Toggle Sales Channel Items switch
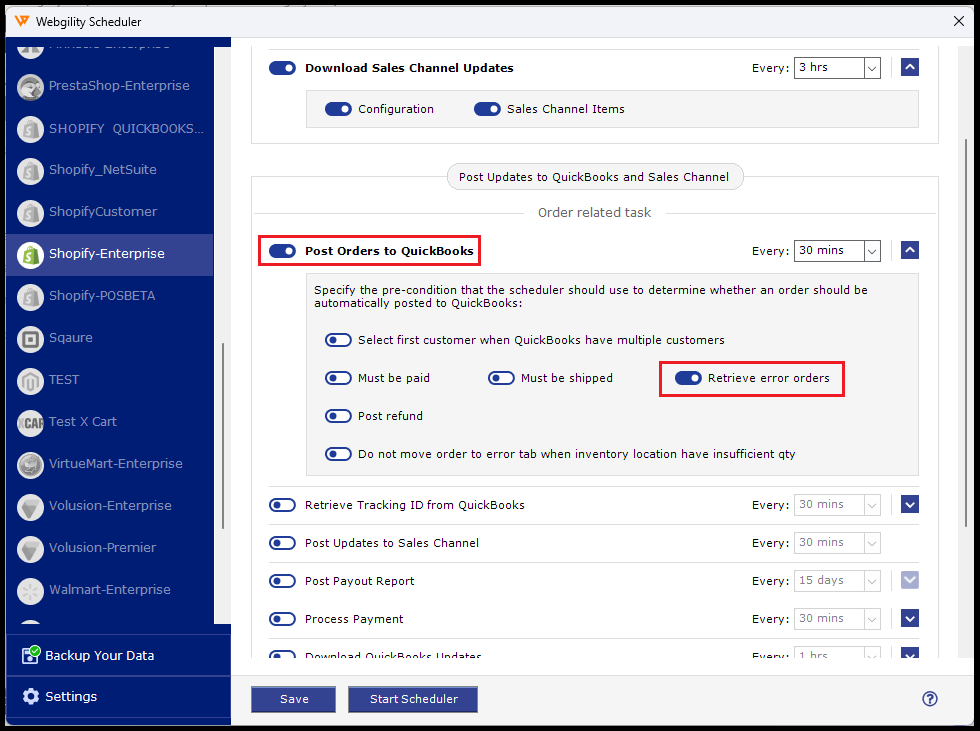 point(487,109)
